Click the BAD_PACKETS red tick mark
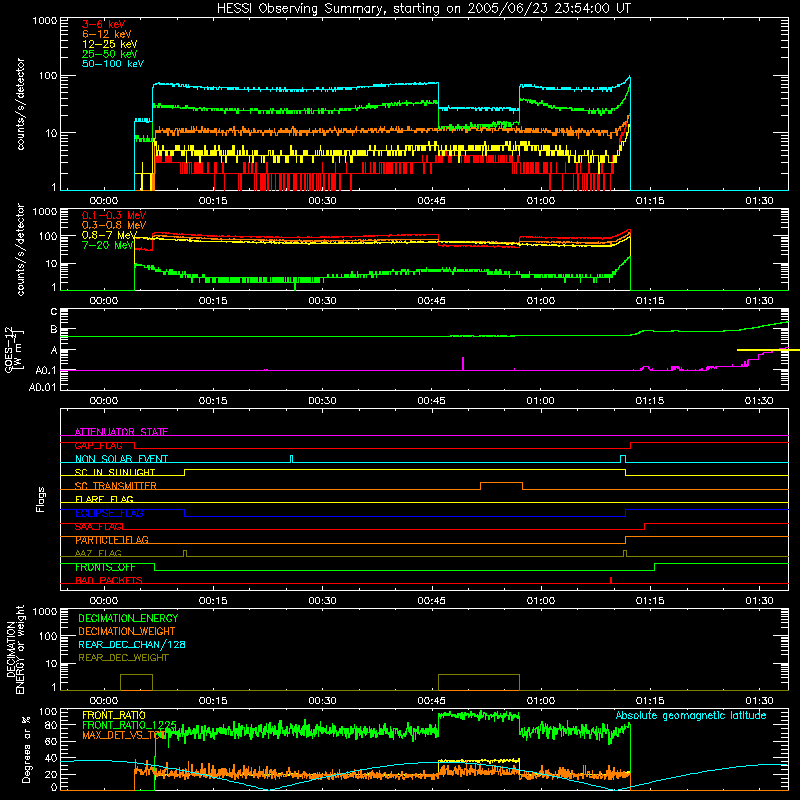800x800 pixels. click(x=611, y=580)
